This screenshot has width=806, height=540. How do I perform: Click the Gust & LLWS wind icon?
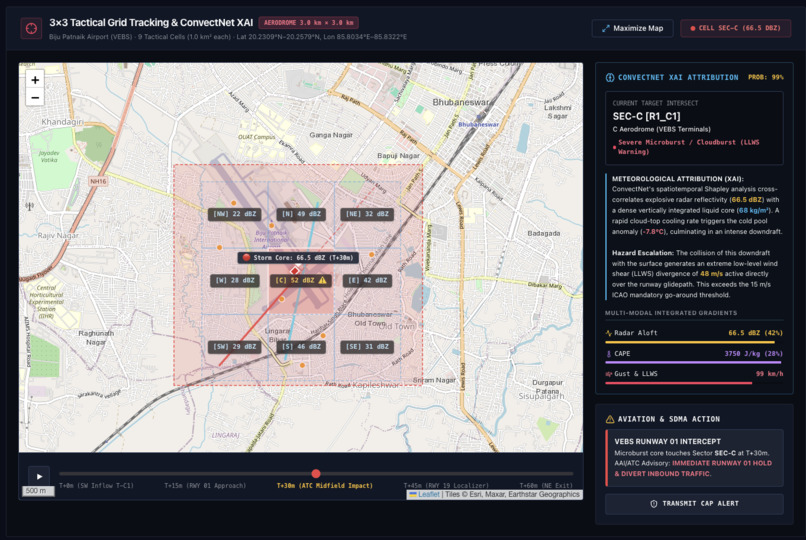click(x=609, y=374)
